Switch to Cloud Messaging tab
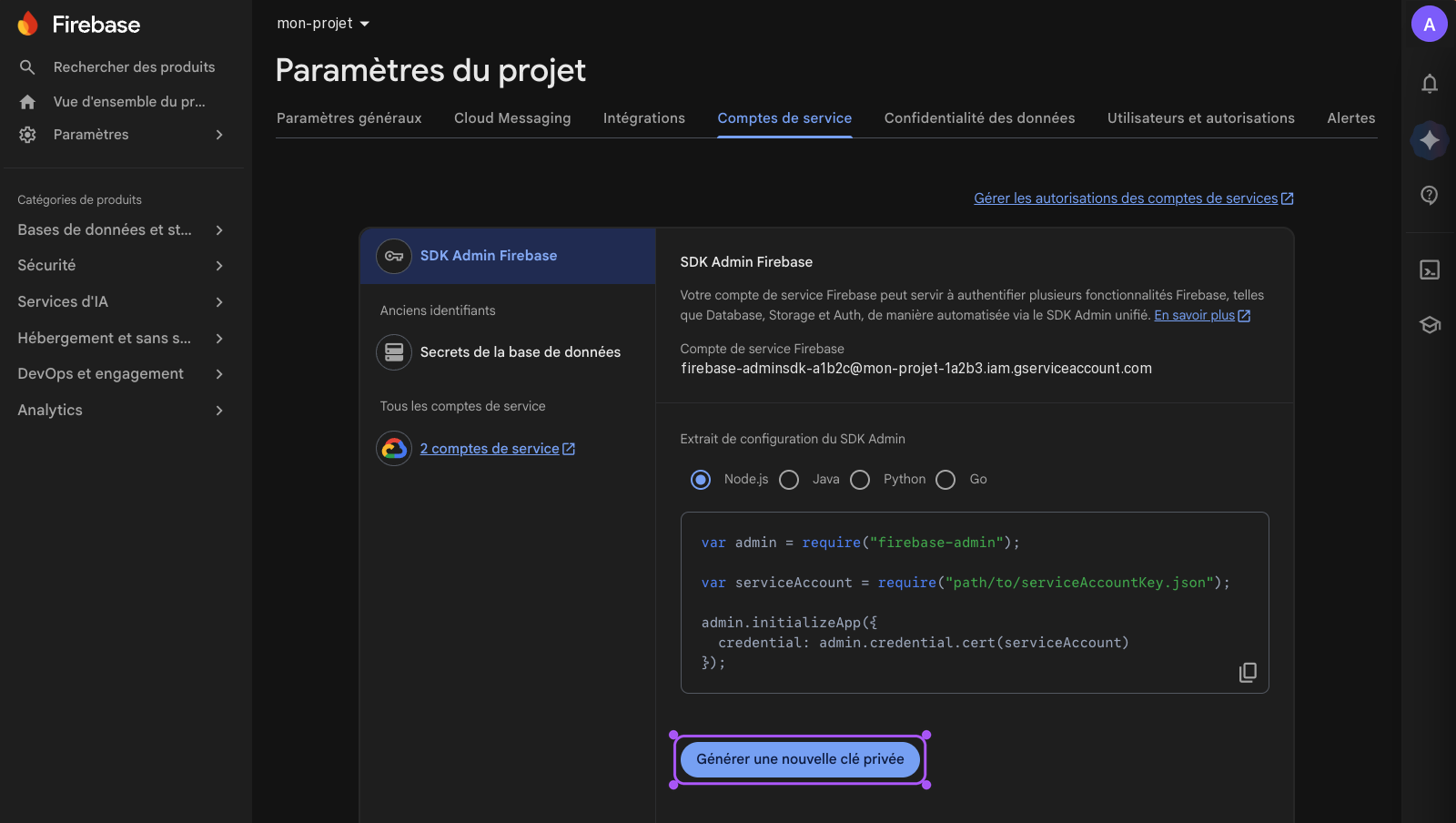 click(512, 118)
